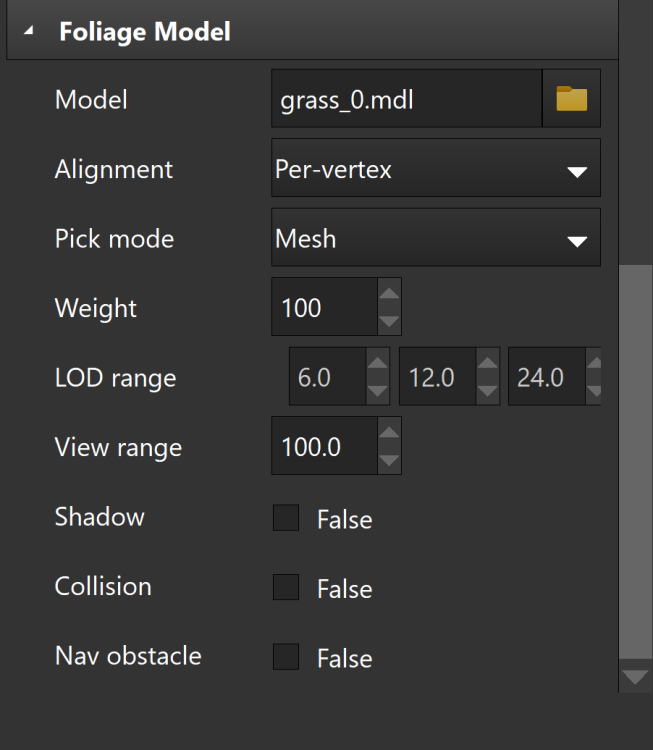
Task: Click the Model field grass_0.mdl
Action: tap(405, 98)
